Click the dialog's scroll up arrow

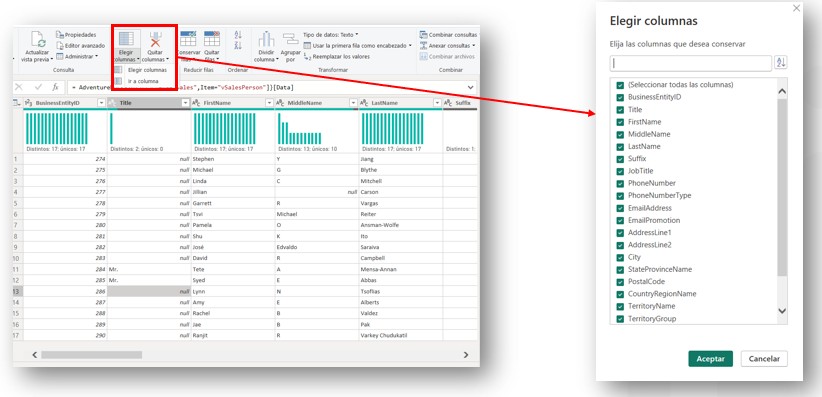[x=782, y=92]
